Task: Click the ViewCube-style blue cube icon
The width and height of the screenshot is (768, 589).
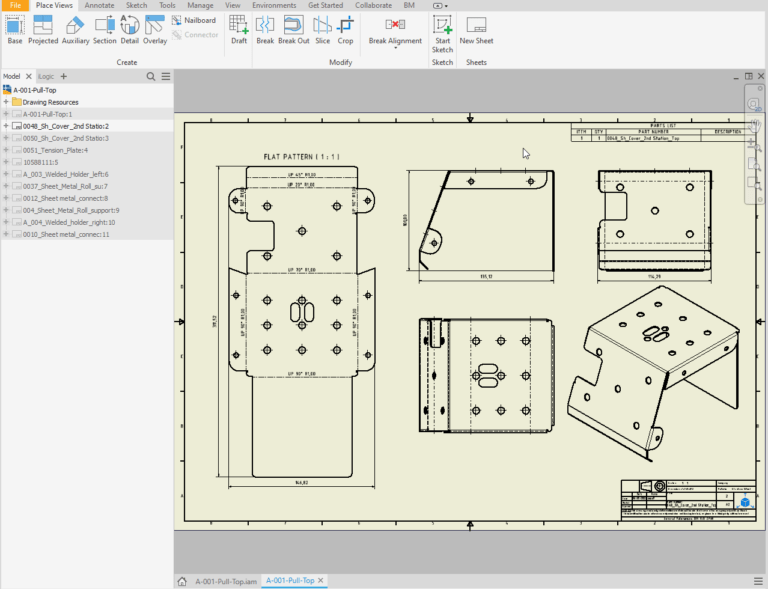Action: point(745,502)
